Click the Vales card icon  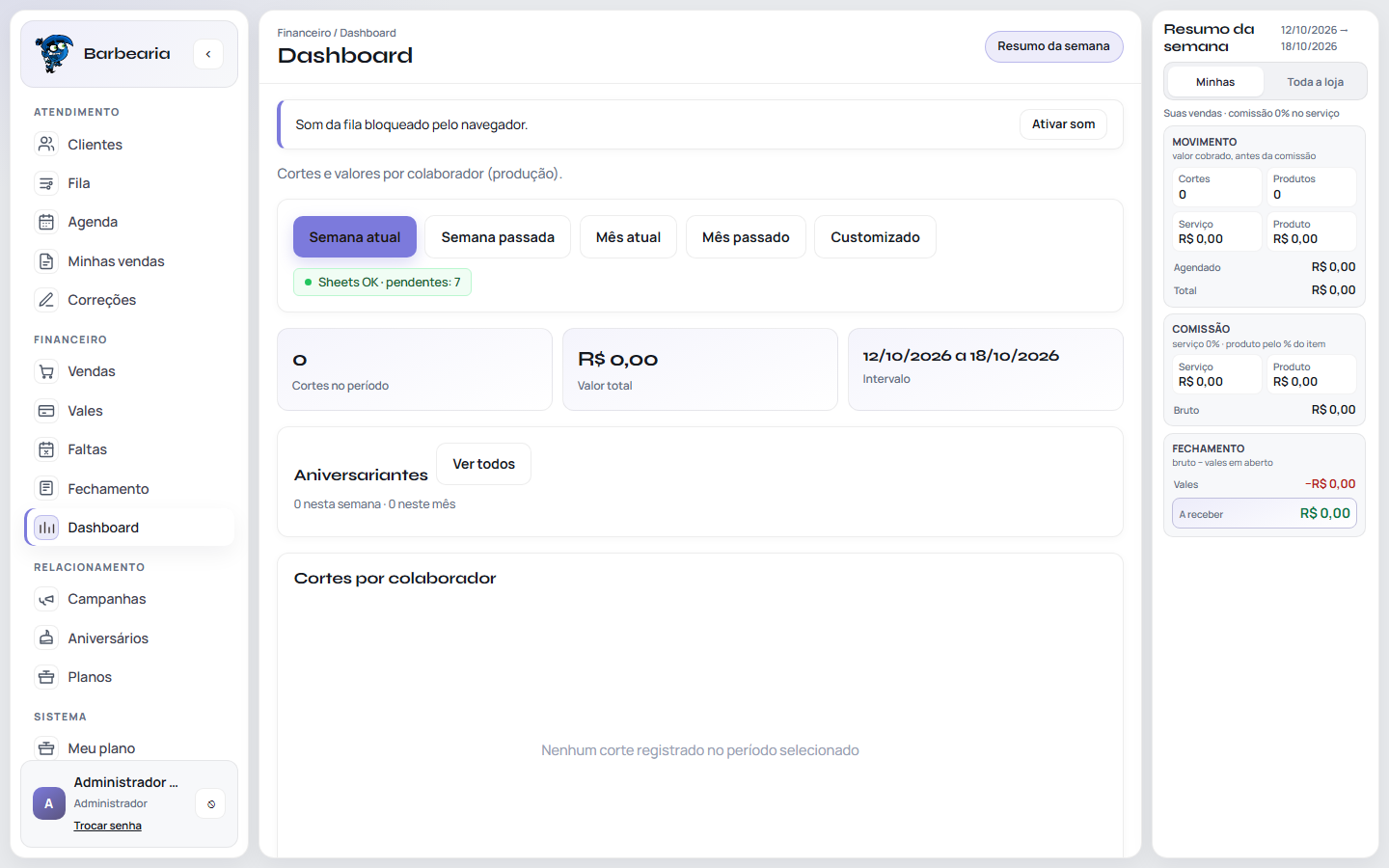click(46, 411)
